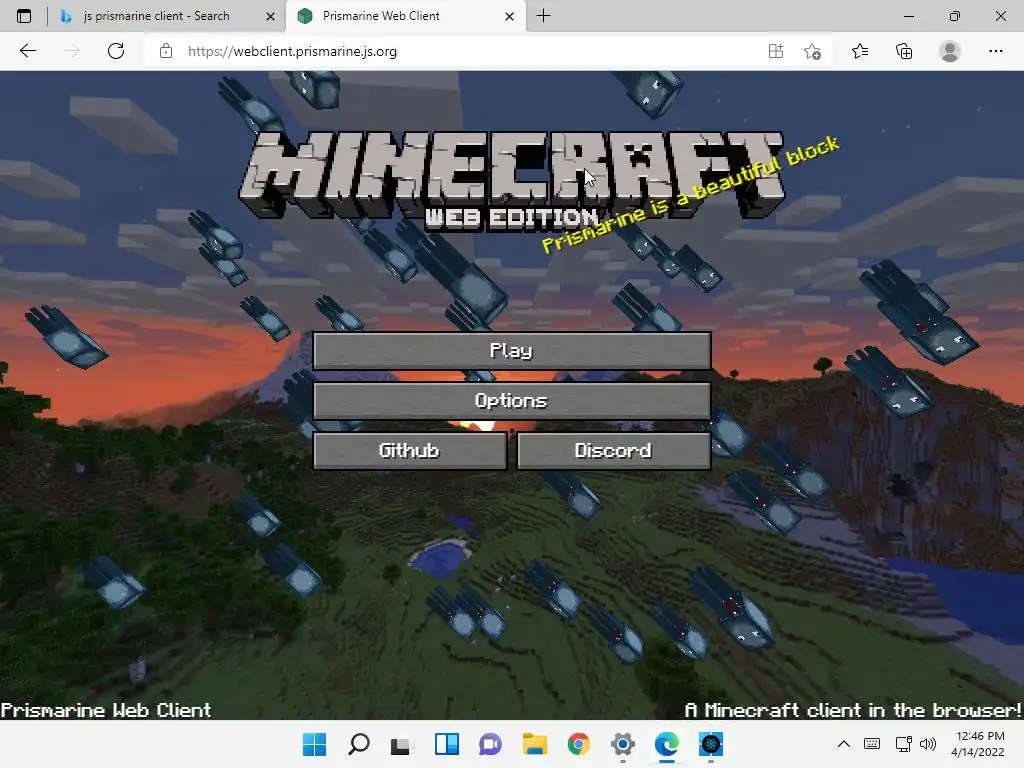Click 'A Minecraft client in the browser!' text
1024x768 pixels.
(x=853, y=711)
